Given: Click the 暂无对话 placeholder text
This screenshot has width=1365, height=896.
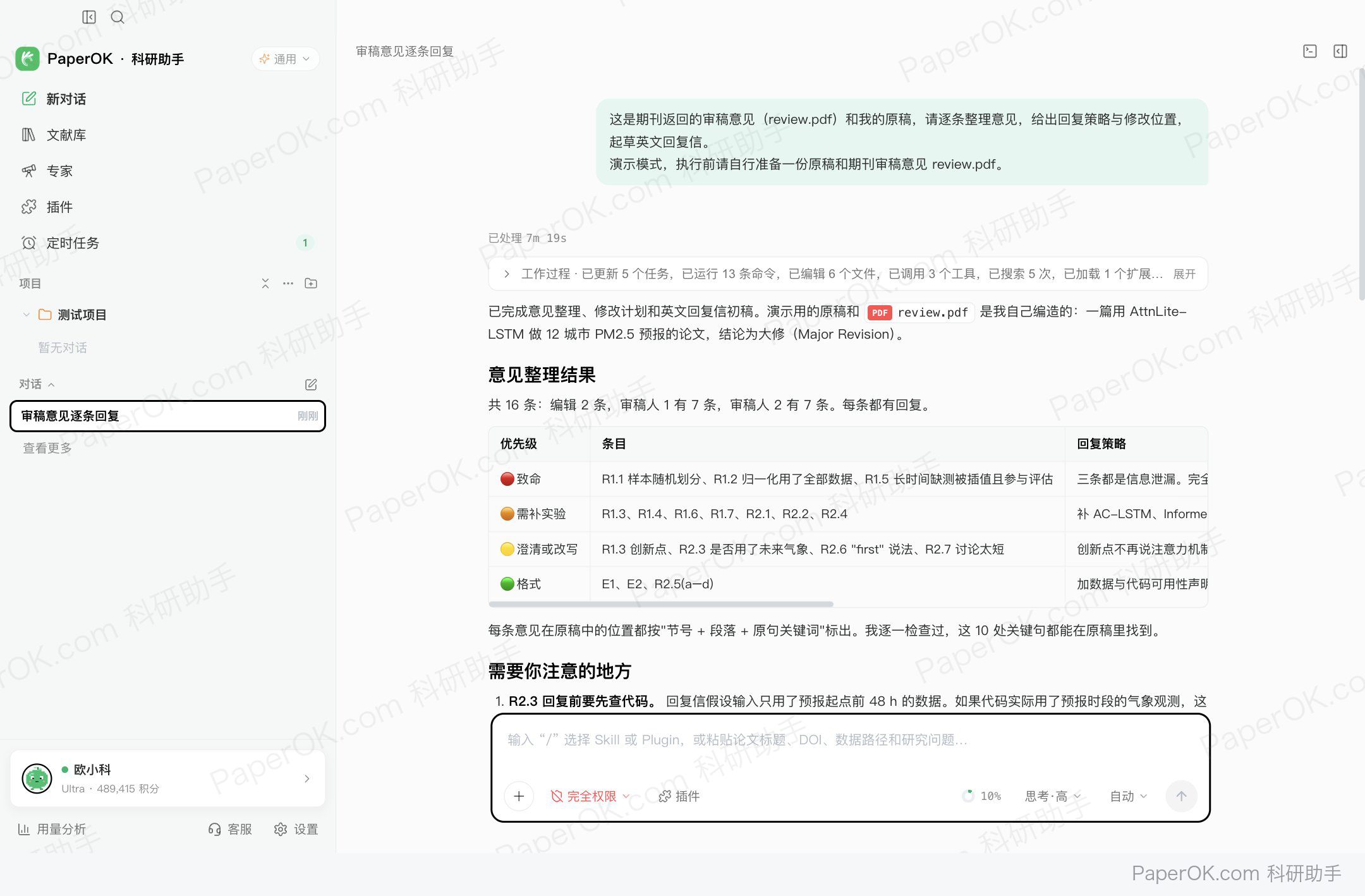Looking at the screenshot, I should [x=63, y=348].
